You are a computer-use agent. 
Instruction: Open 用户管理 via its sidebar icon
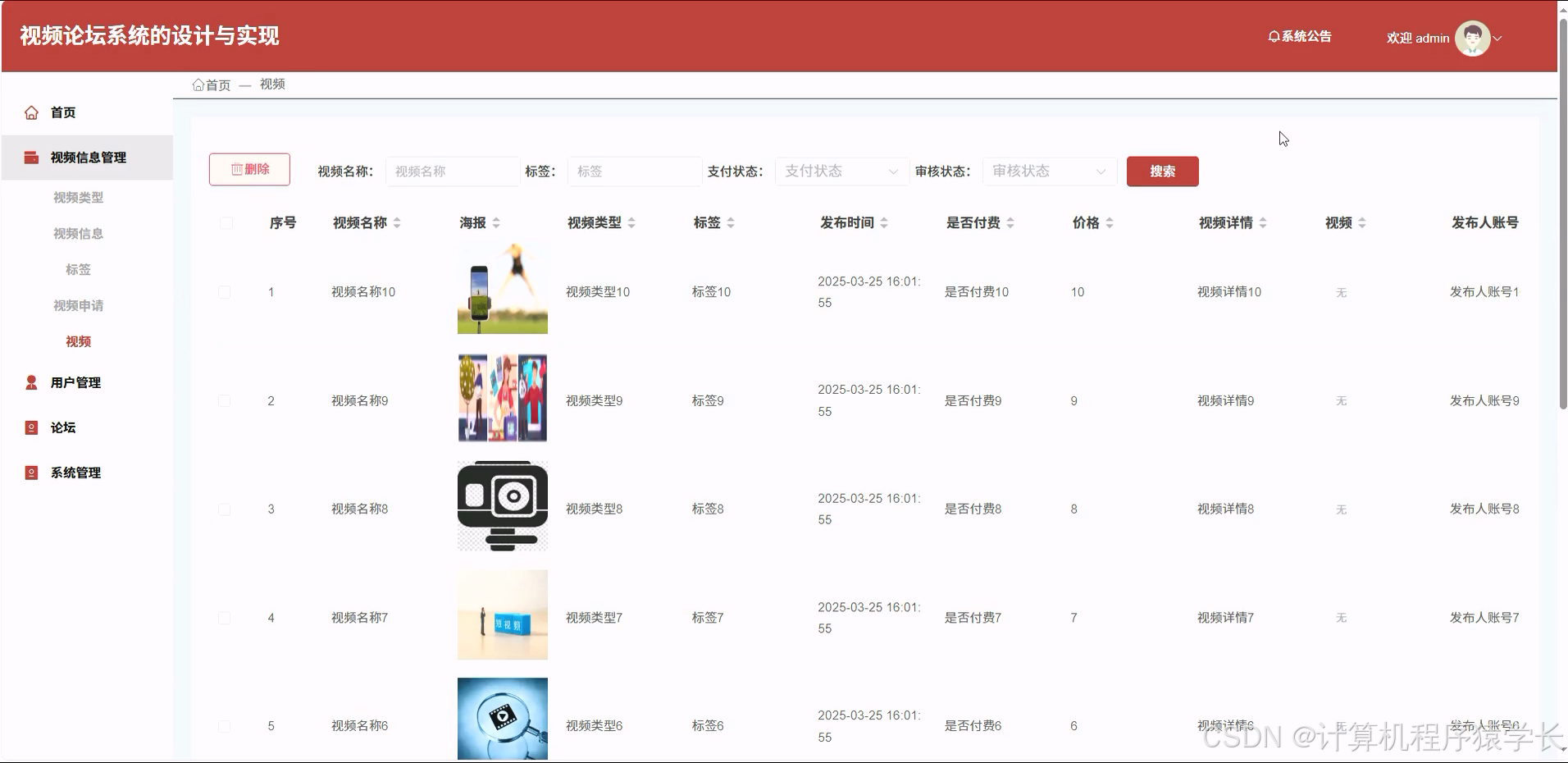(x=30, y=381)
